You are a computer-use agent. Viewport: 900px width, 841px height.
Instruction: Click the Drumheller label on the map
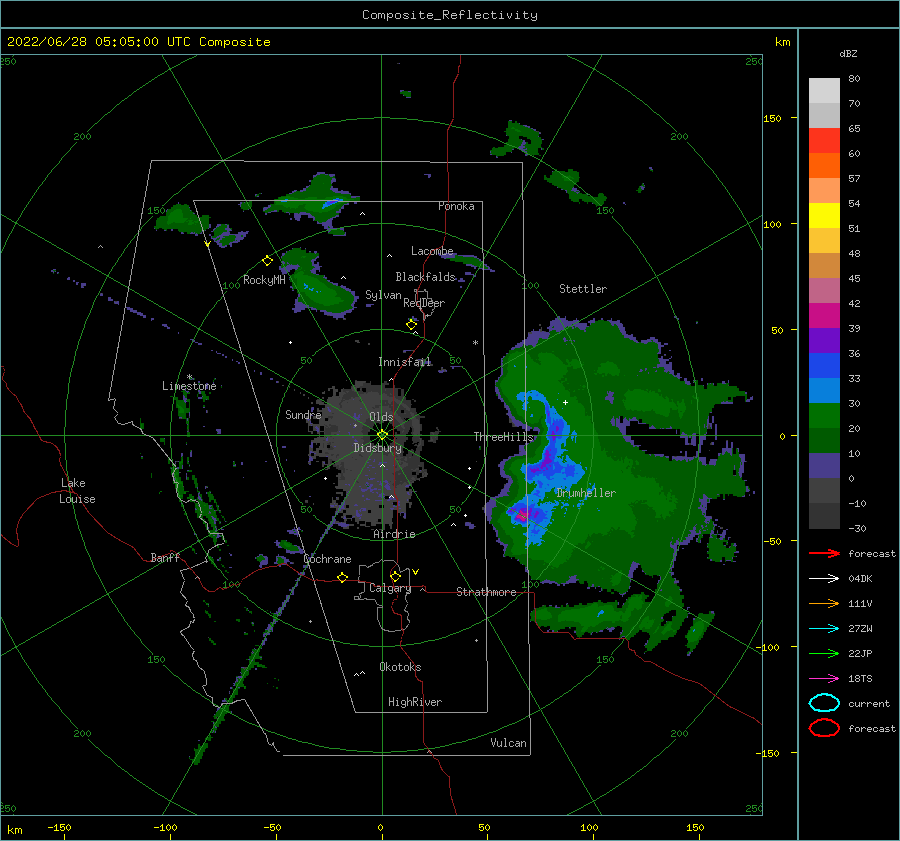(x=586, y=493)
